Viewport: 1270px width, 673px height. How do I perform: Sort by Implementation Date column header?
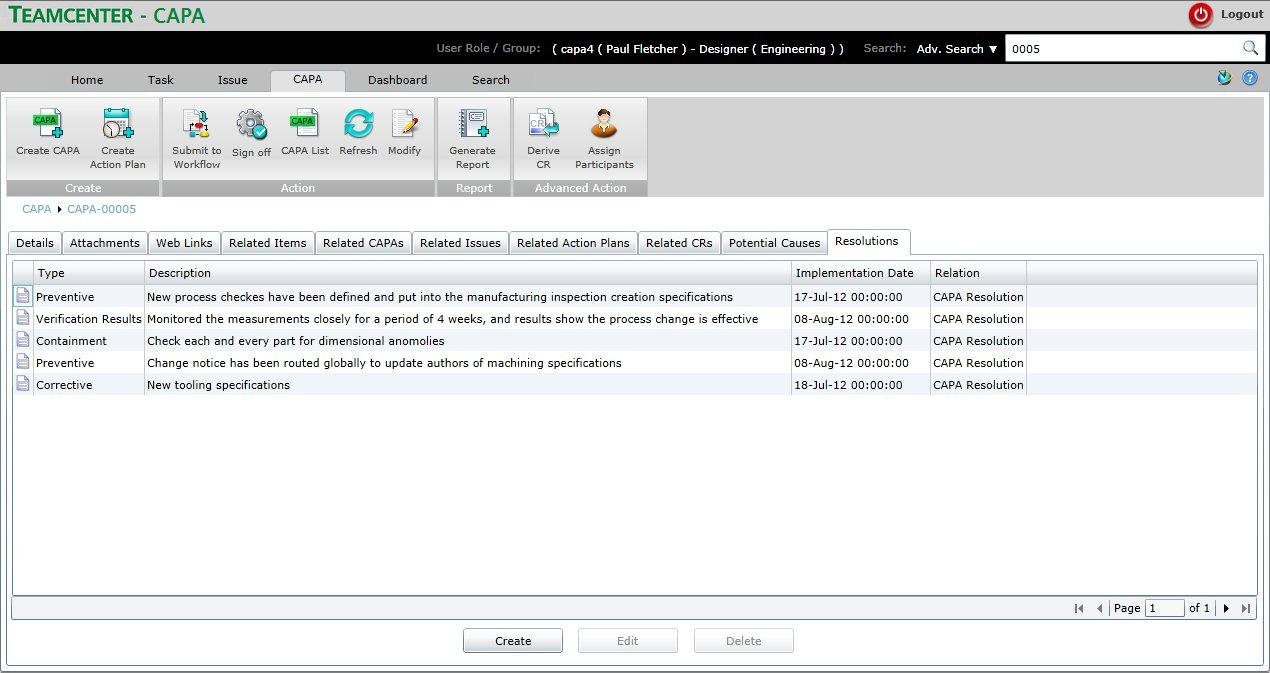pos(861,273)
